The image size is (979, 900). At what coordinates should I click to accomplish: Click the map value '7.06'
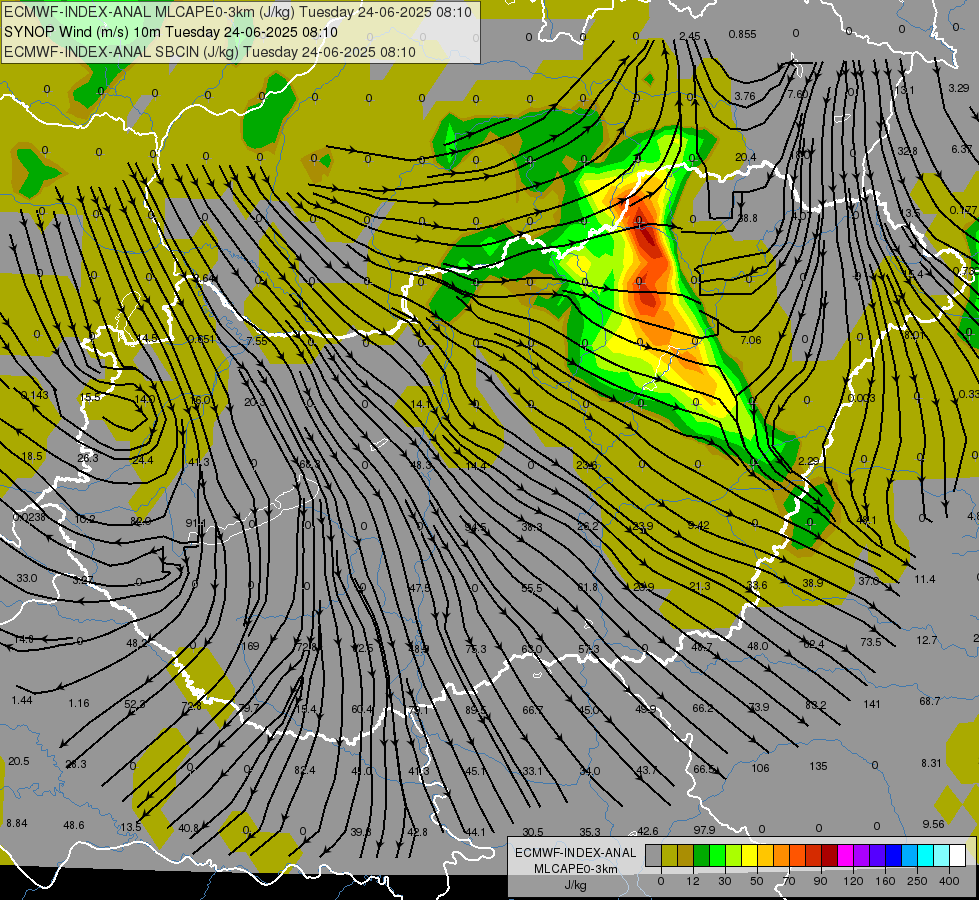(x=750, y=340)
